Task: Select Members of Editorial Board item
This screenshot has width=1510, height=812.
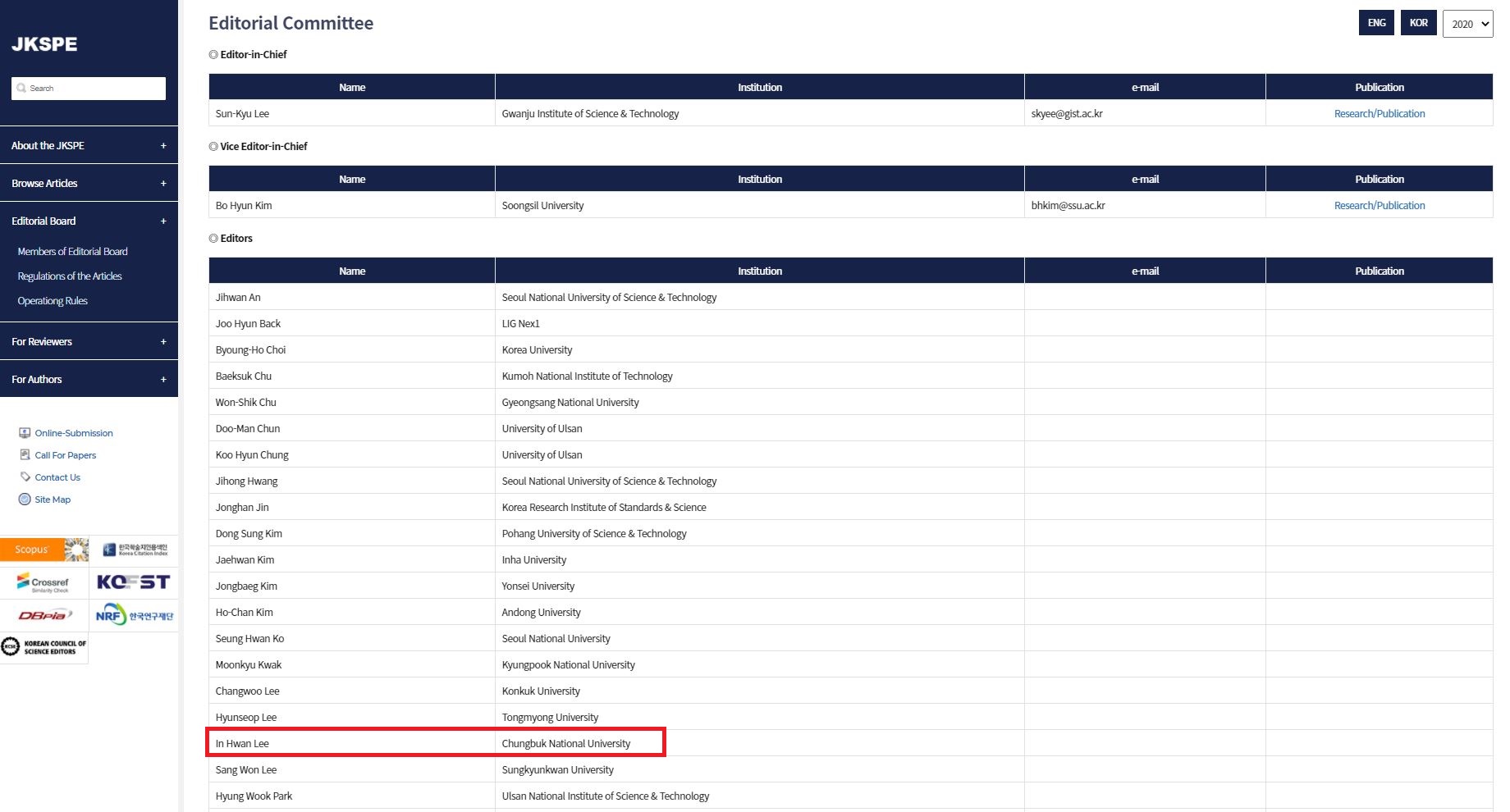Action: (x=72, y=251)
